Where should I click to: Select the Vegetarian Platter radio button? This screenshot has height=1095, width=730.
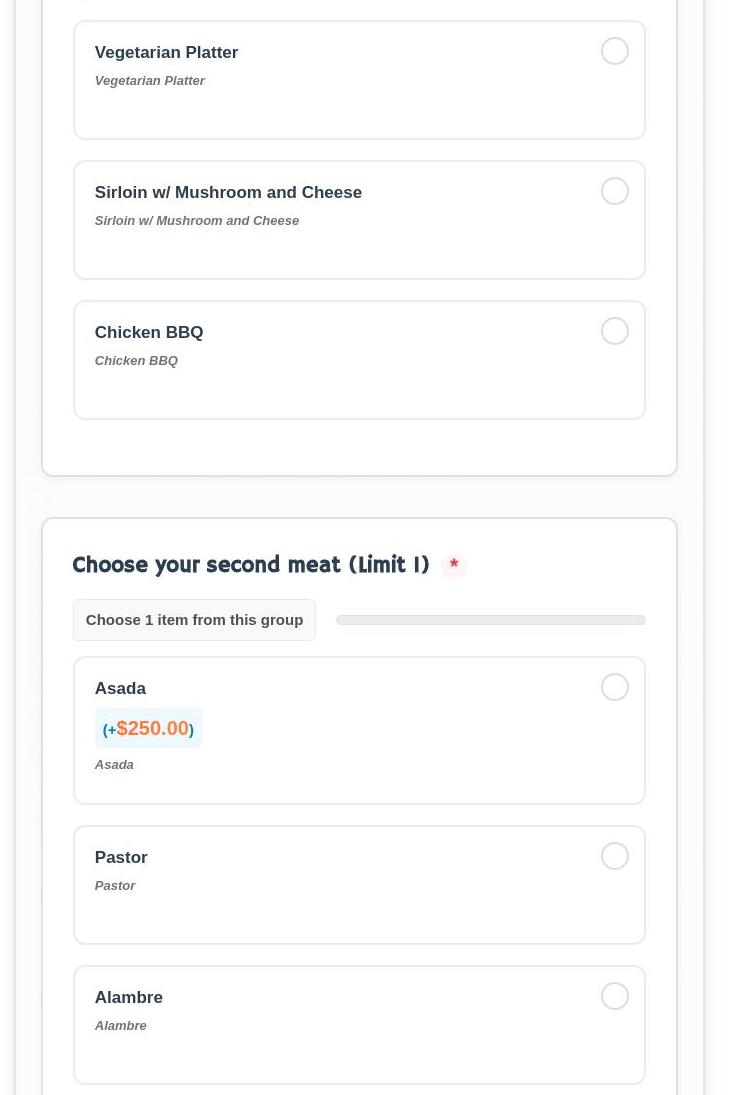point(615,51)
